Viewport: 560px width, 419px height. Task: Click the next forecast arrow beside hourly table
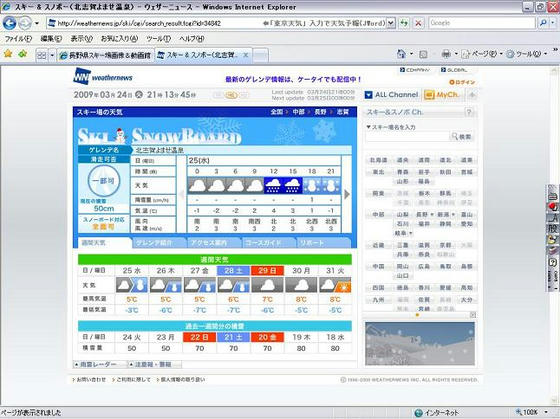tap(346, 194)
